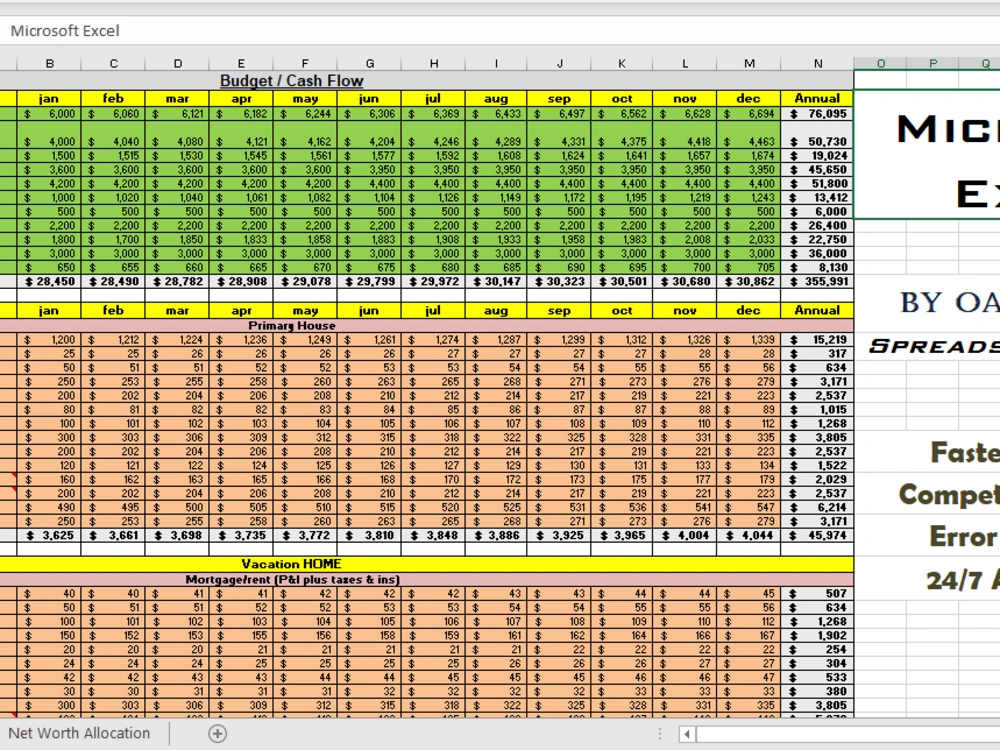The image size is (1000, 750).
Task: Select column J header
Action: click(x=559, y=63)
